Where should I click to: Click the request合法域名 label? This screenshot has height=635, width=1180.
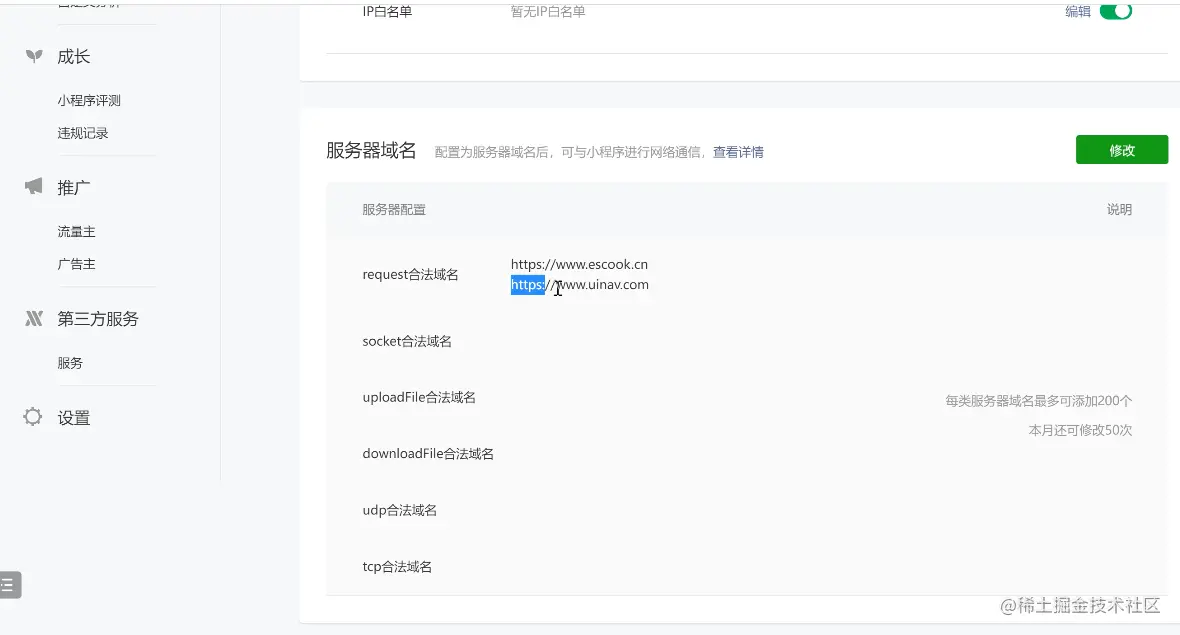pos(410,275)
